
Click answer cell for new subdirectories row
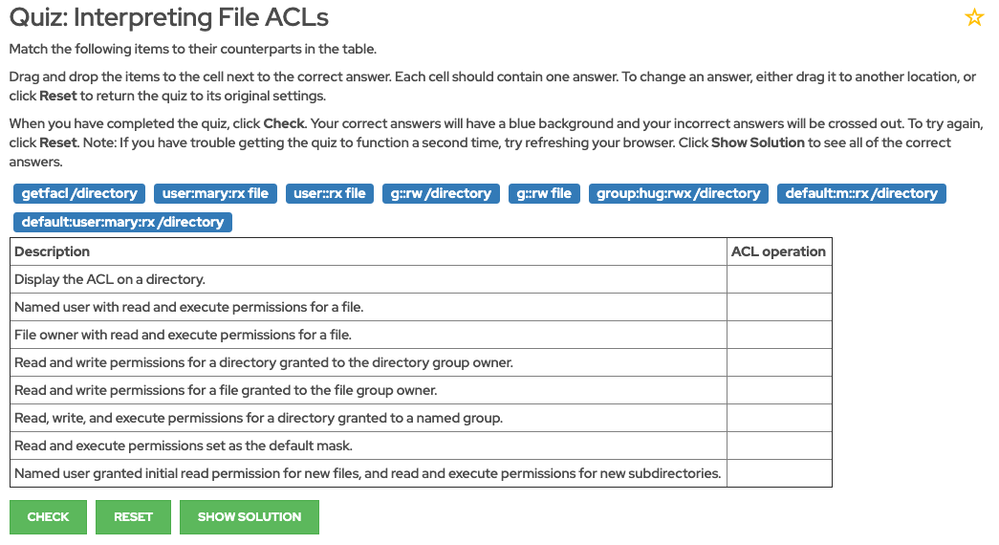(779, 473)
